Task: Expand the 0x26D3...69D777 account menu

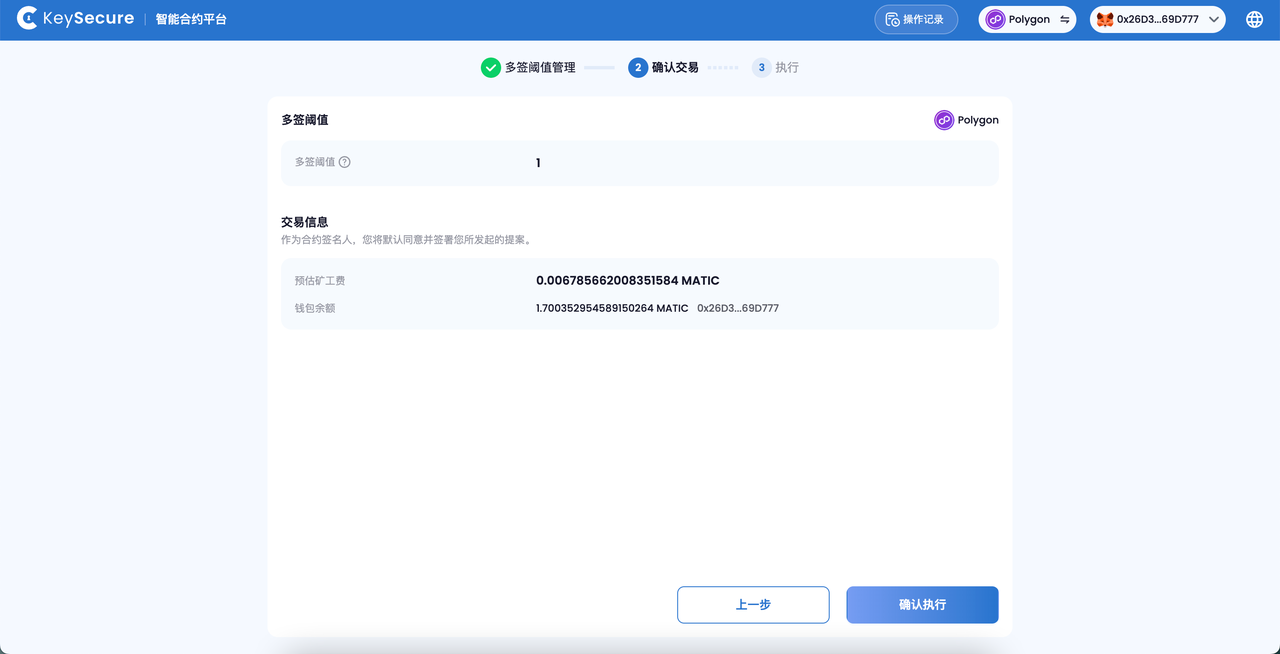Action: (x=1150, y=19)
